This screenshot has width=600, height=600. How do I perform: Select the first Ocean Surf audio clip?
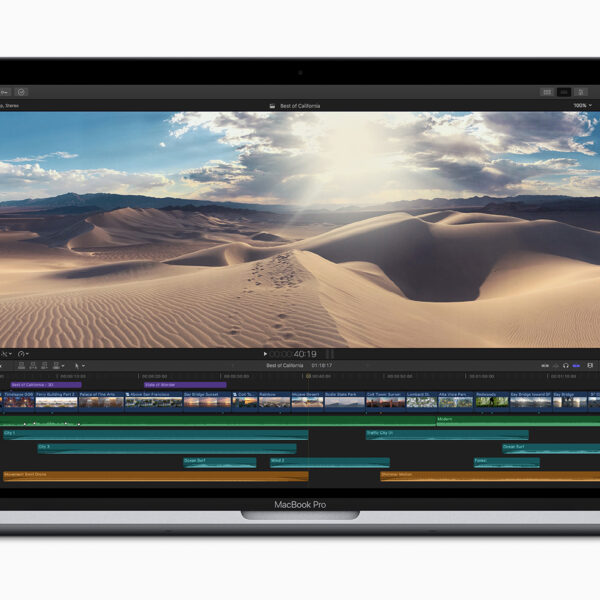[220, 463]
